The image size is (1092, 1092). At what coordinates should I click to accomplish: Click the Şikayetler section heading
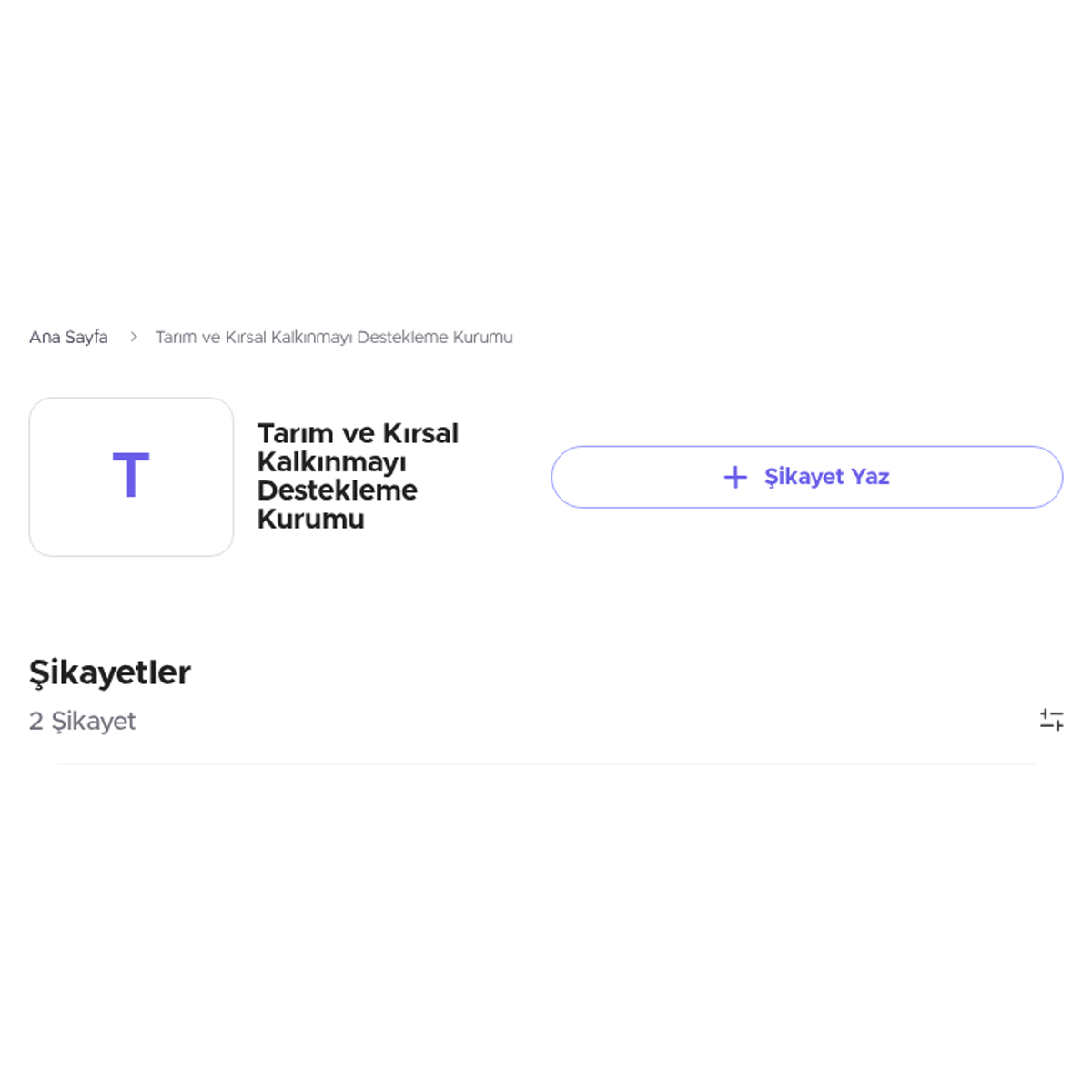[x=110, y=672]
